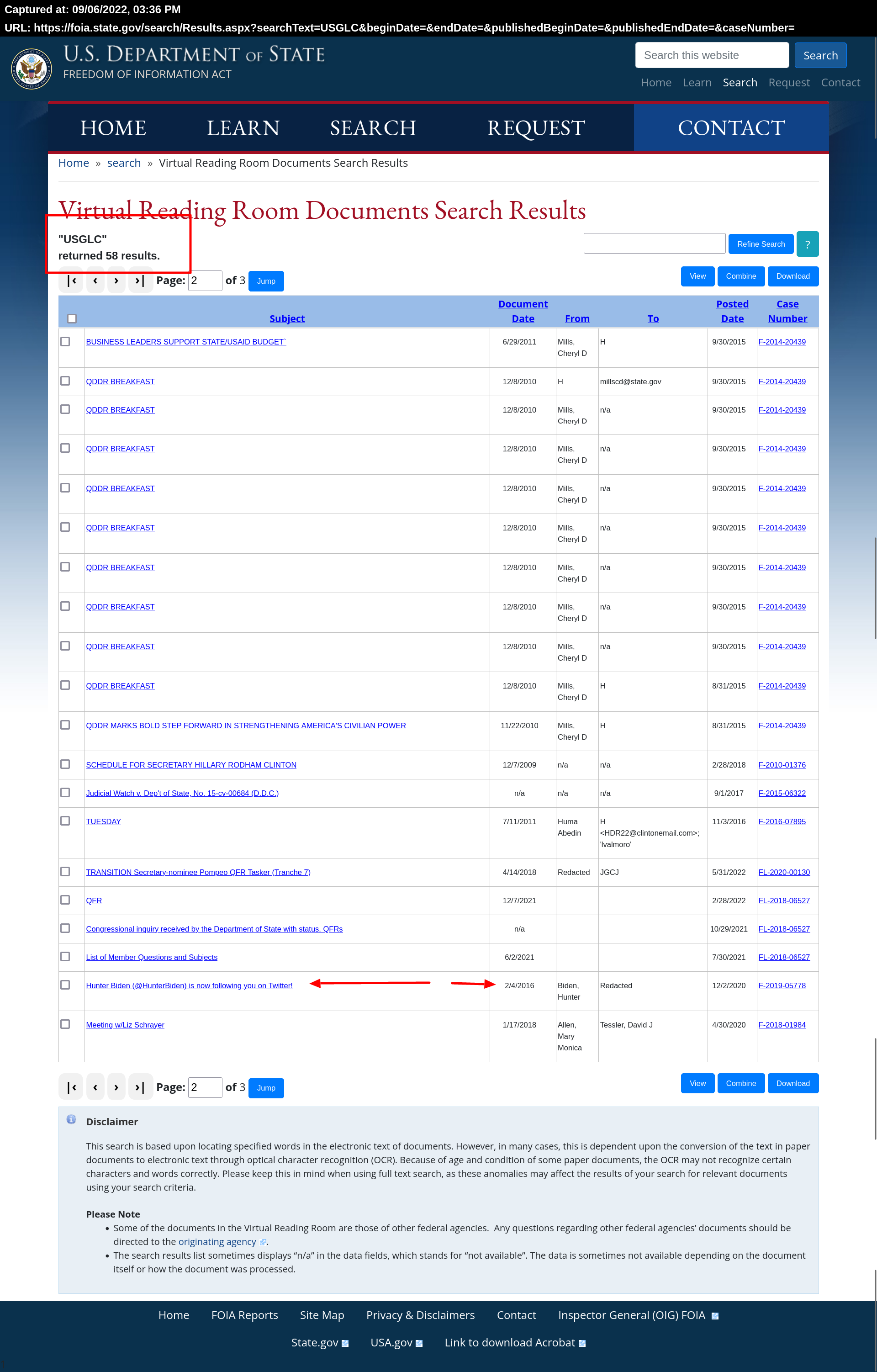This screenshot has width=877, height=1372.
Task: Tick the select-all checkbox in table header
Action: [72, 318]
